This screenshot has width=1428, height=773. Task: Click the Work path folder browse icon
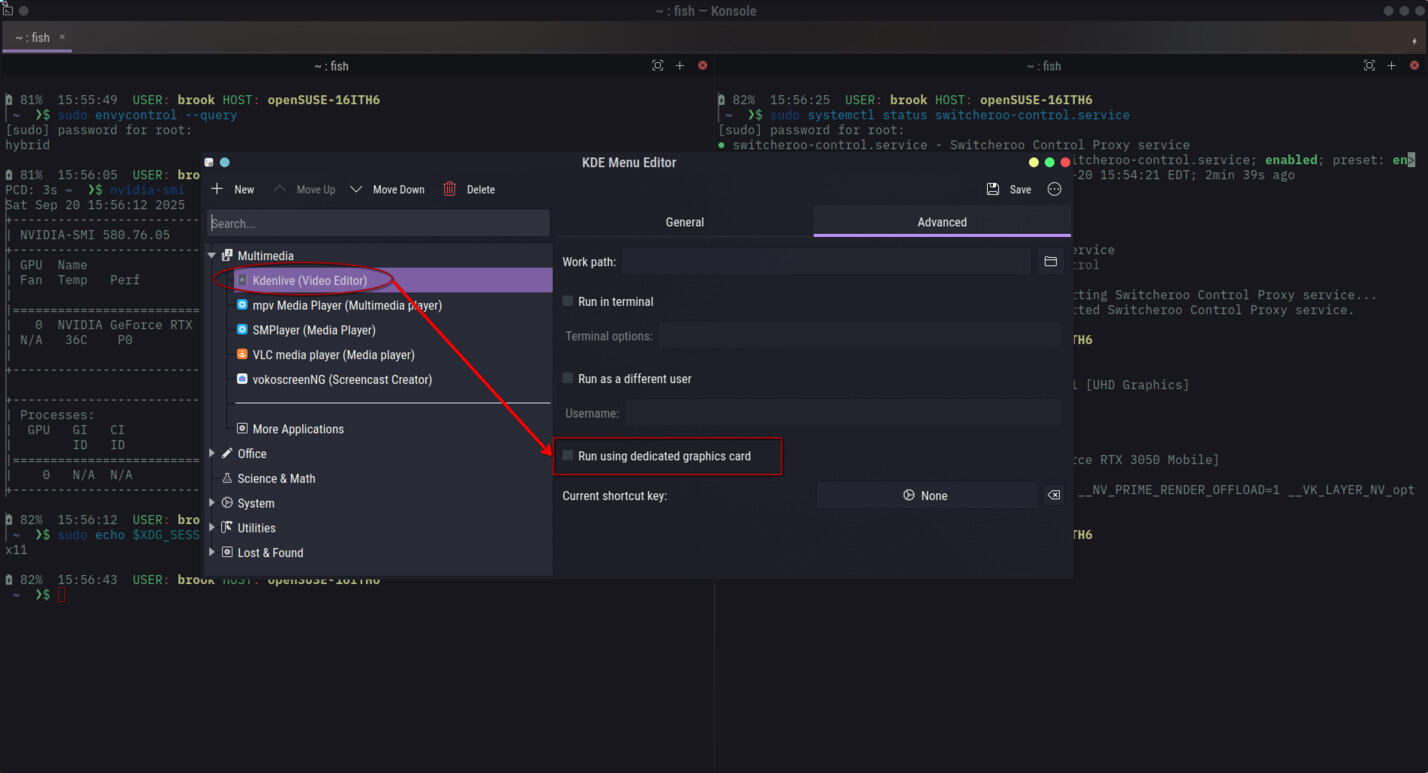click(x=1050, y=262)
